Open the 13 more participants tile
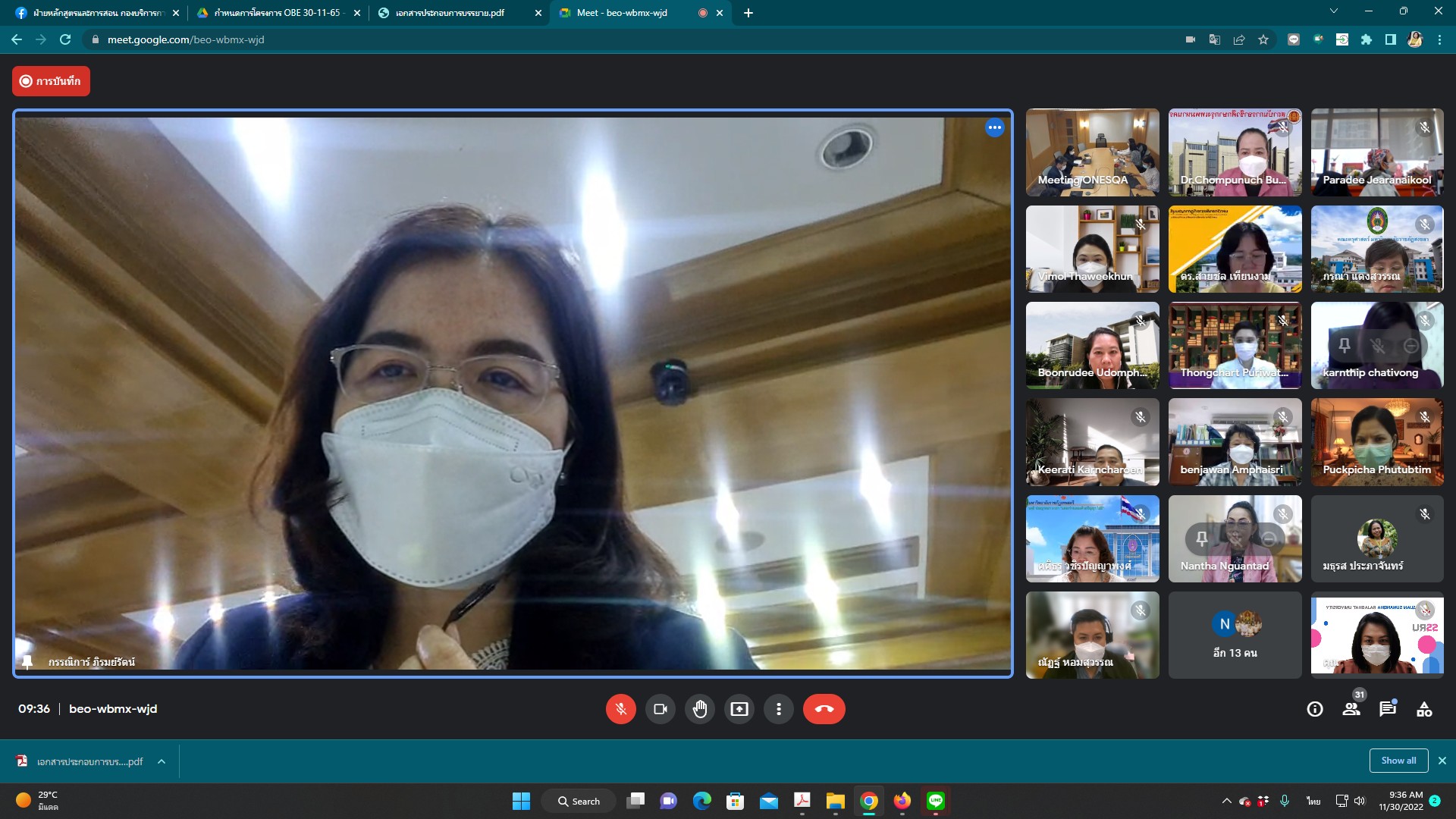Image resolution: width=1456 pixels, height=819 pixels. (x=1235, y=635)
